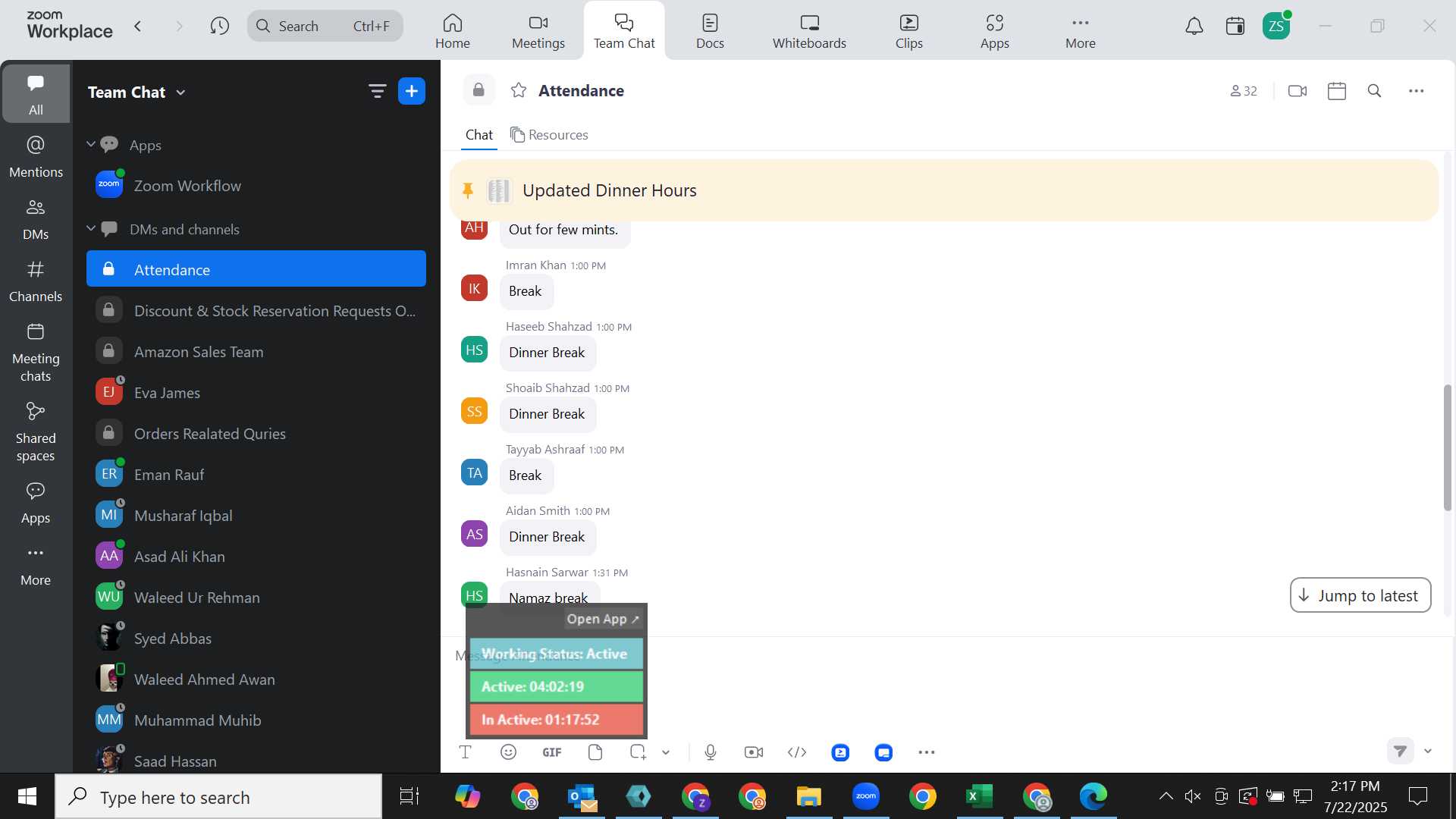This screenshot has width=1456, height=819.
Task: Click Open App in the status widget
Action: click(x=604, y=619)
